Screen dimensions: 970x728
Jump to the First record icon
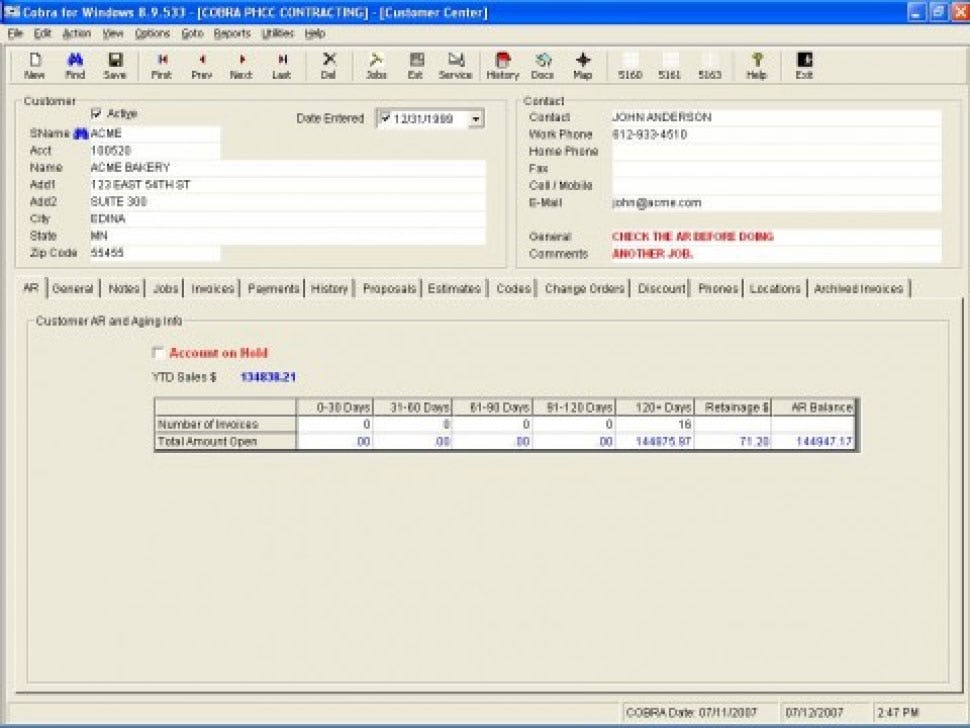pyautogui.click(x=161, y=66)
